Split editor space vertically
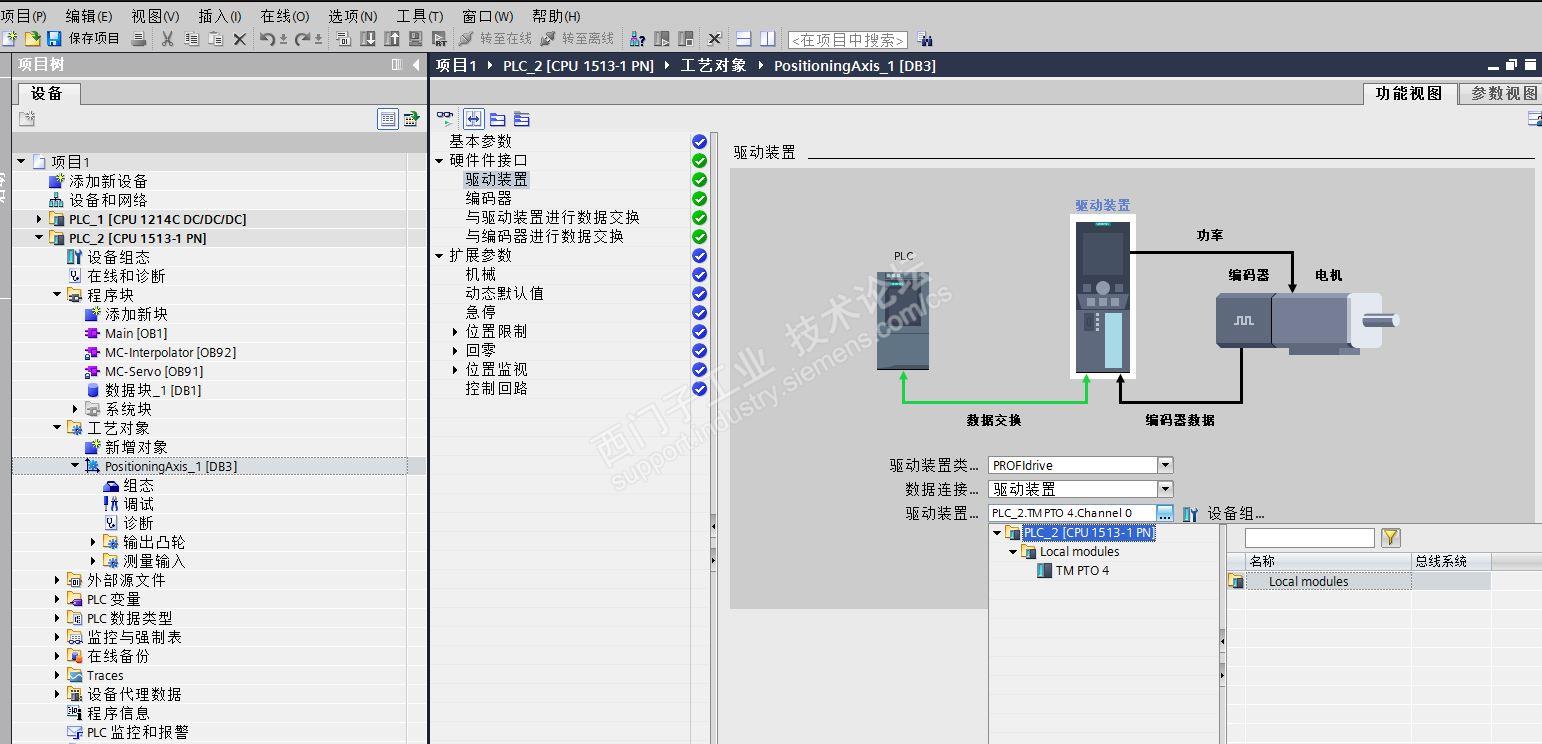The height and width of the screenshot is (744, 1542). [x=767, y=39]
